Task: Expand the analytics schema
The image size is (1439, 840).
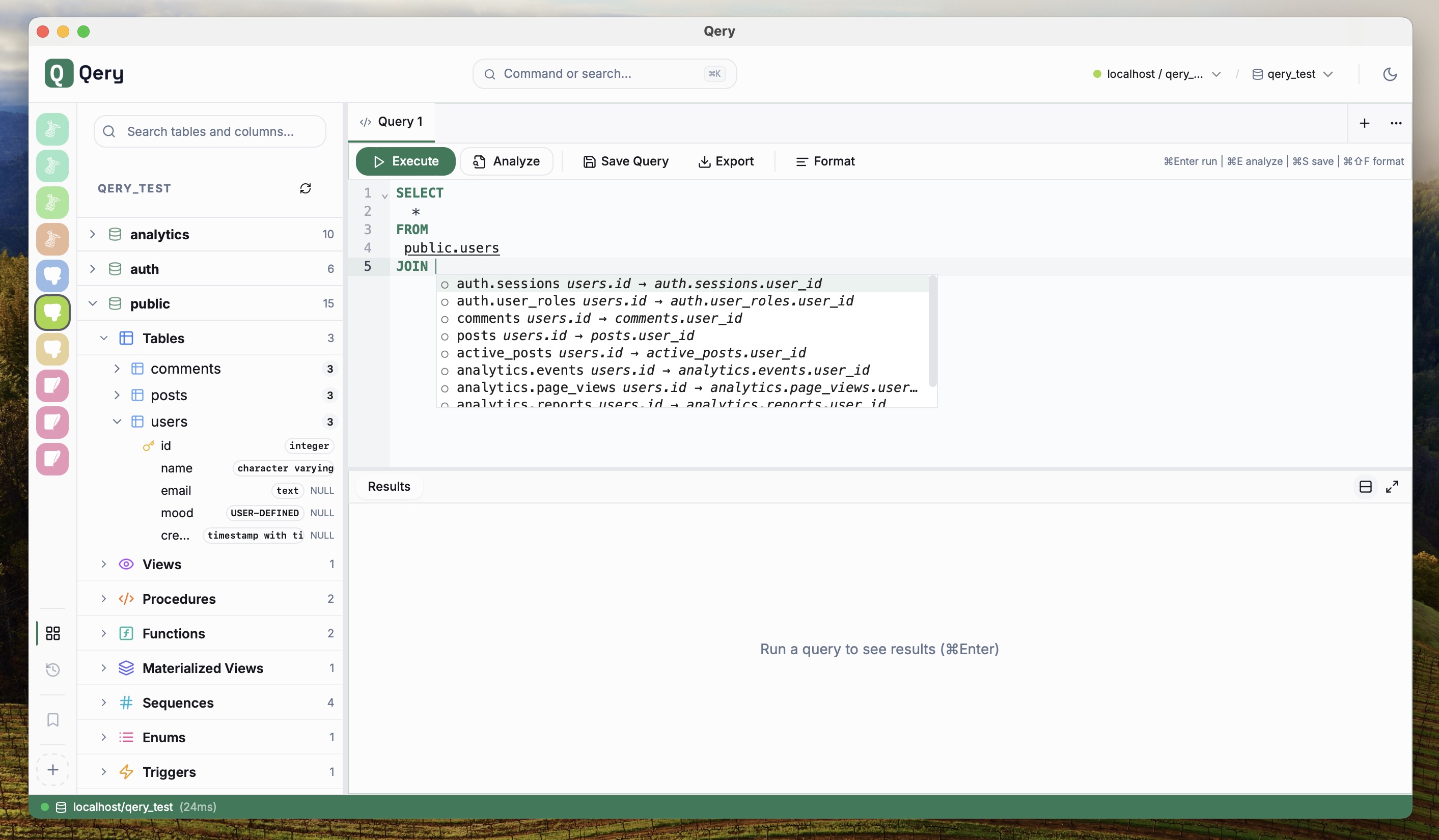Action: [93, 234]
